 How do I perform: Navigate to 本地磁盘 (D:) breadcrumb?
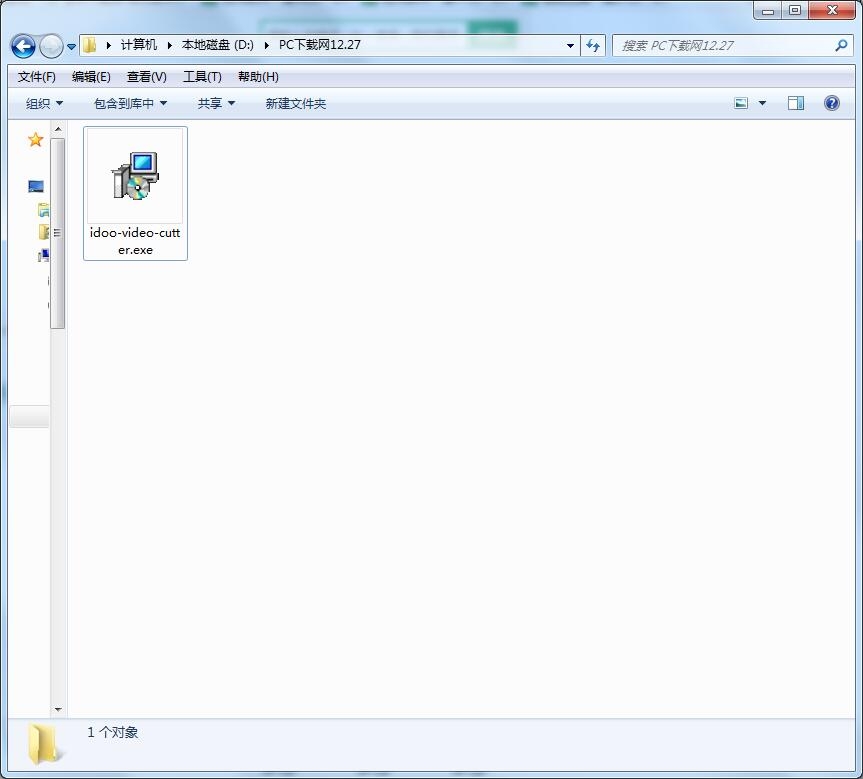click(217, 45)
